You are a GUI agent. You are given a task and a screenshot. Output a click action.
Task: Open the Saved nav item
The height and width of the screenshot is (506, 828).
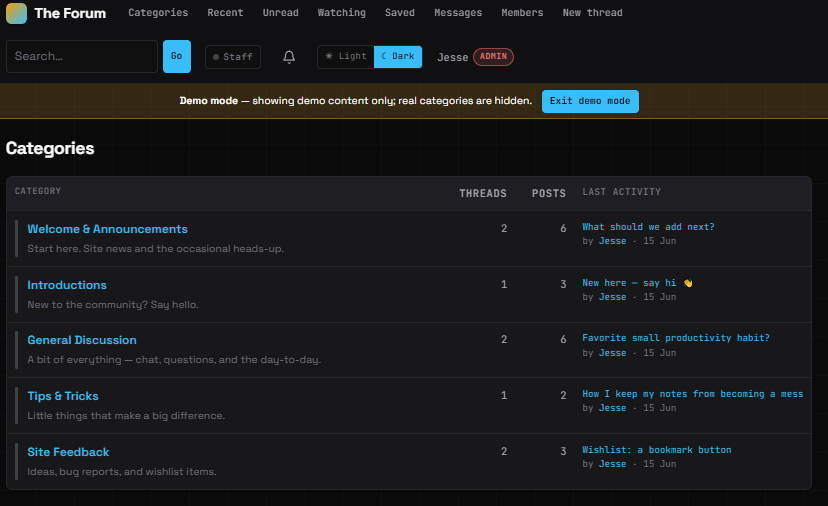[x=400, y=13]
